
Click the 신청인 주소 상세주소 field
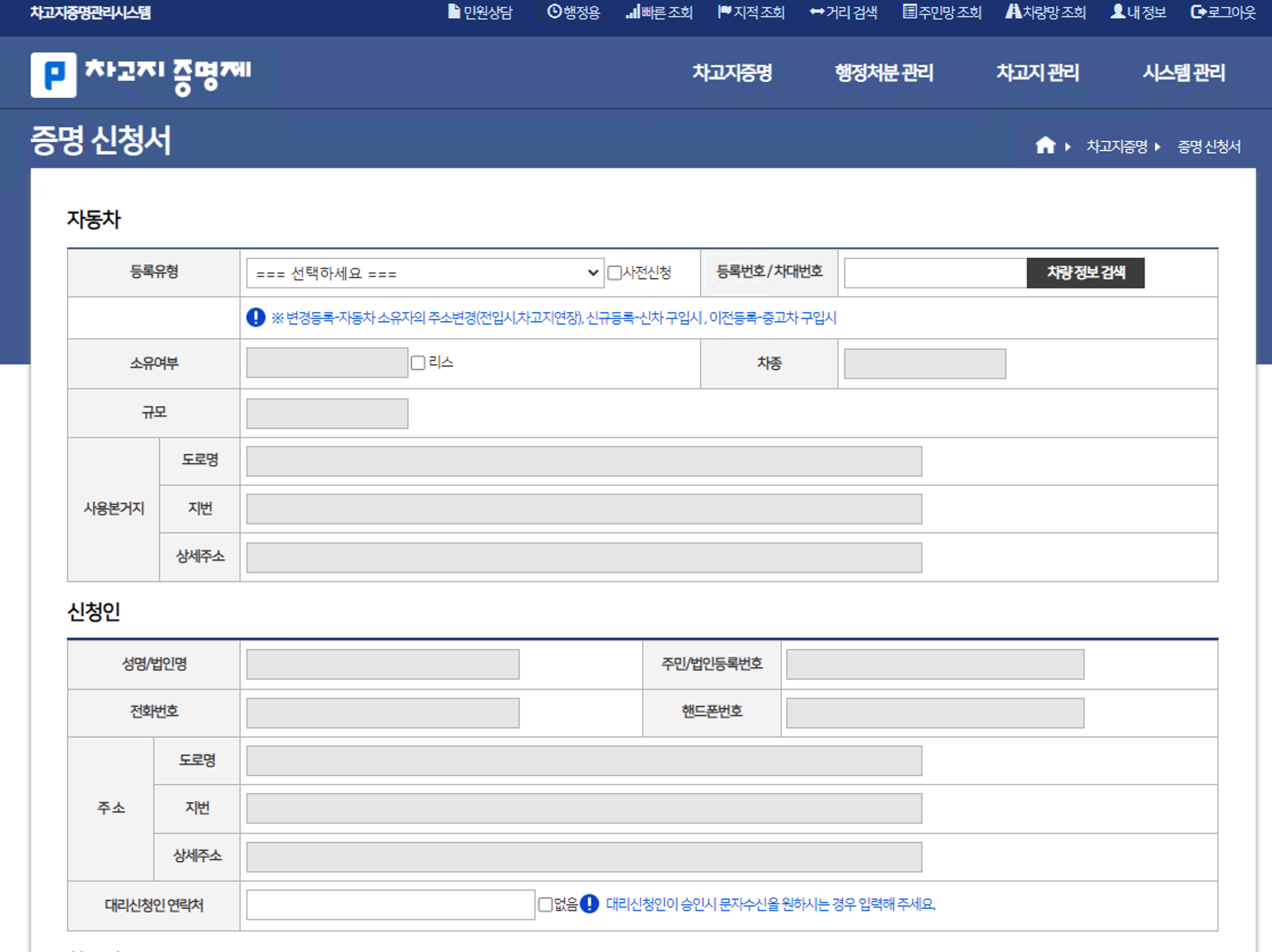[x=584, y=858]
